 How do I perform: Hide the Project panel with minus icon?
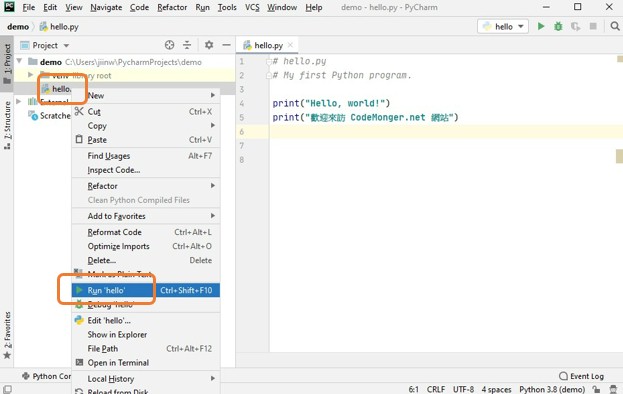point(226,45)
